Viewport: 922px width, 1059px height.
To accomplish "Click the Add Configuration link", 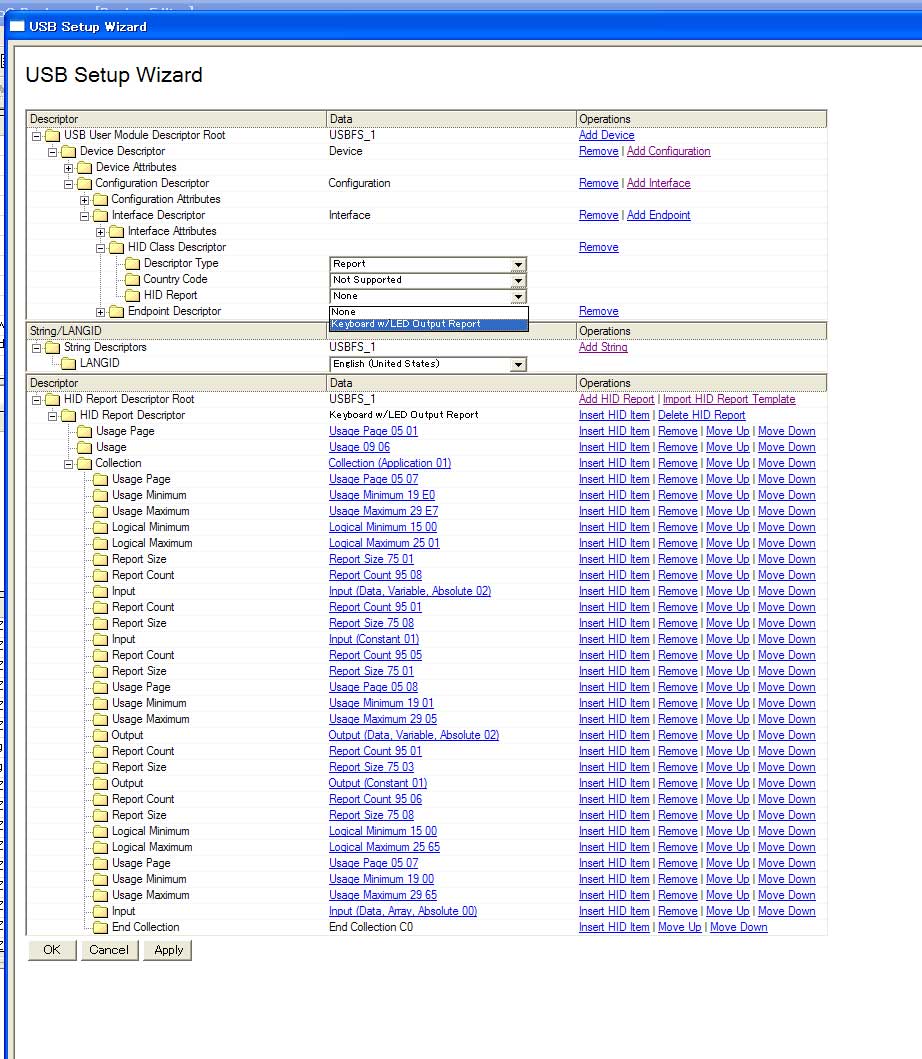I will [x=669, y=151].
